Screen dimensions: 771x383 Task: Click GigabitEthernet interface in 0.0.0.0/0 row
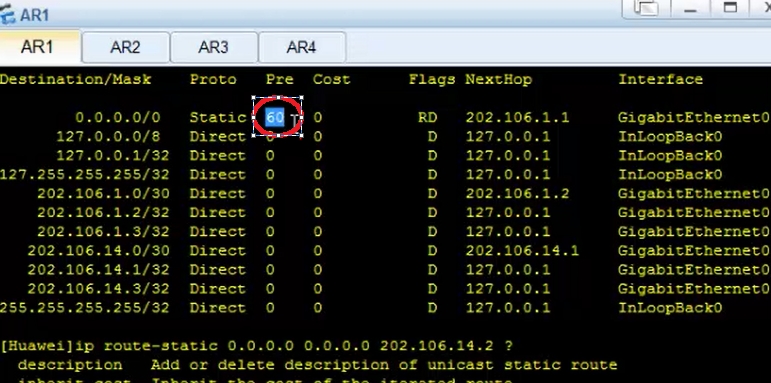pyautogui.click(x=694, y=118)
